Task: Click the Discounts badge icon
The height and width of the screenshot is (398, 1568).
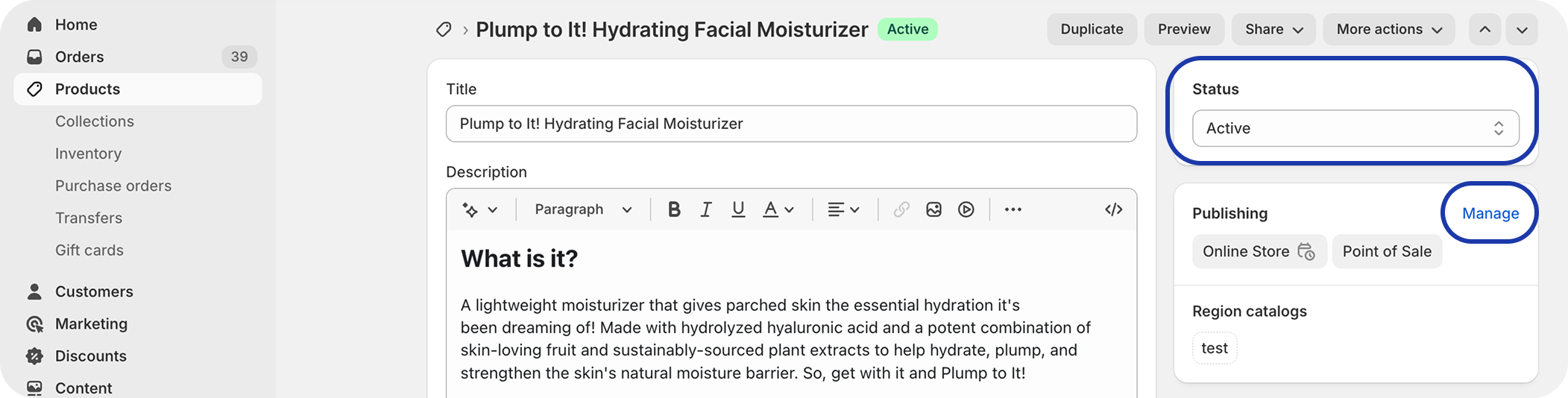Action: click(34, 356)
